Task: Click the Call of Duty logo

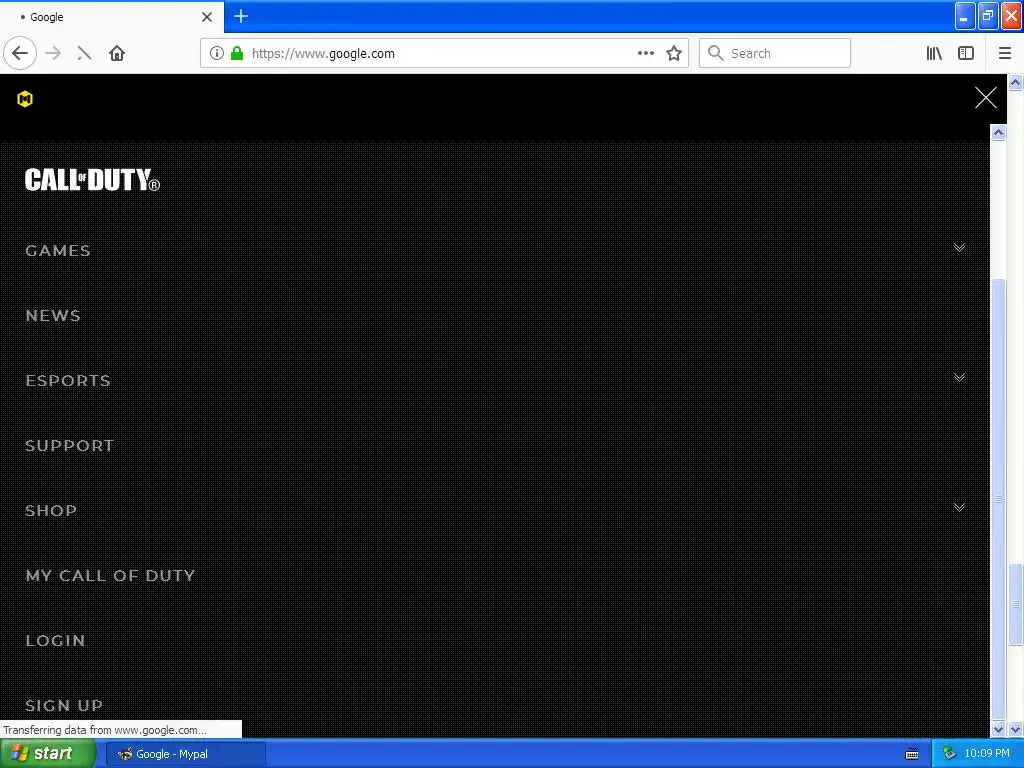Action: (92, 180)
